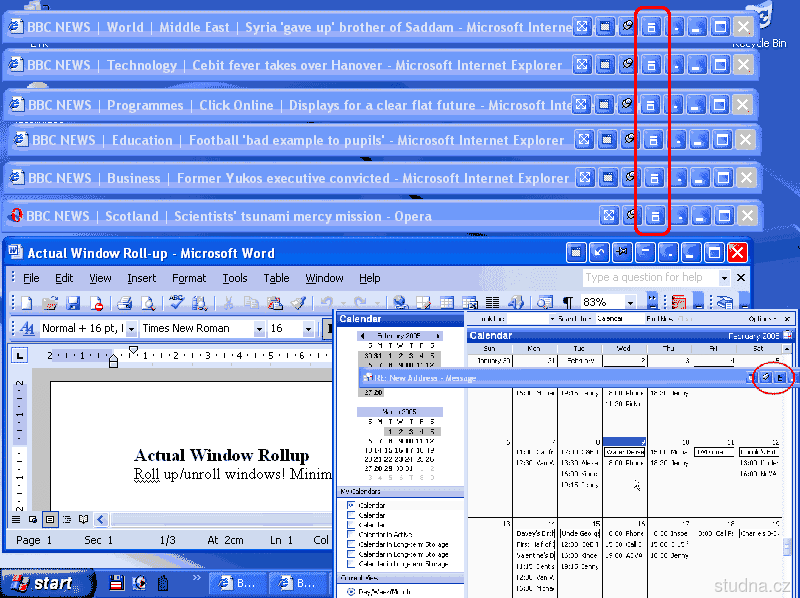Expand the 83% zoom dropdown

[x=631, y=303]
